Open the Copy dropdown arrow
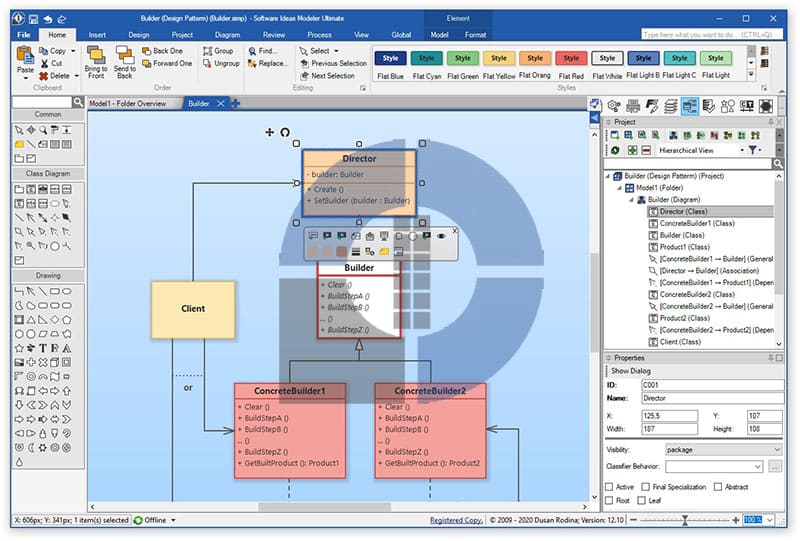 73,51
